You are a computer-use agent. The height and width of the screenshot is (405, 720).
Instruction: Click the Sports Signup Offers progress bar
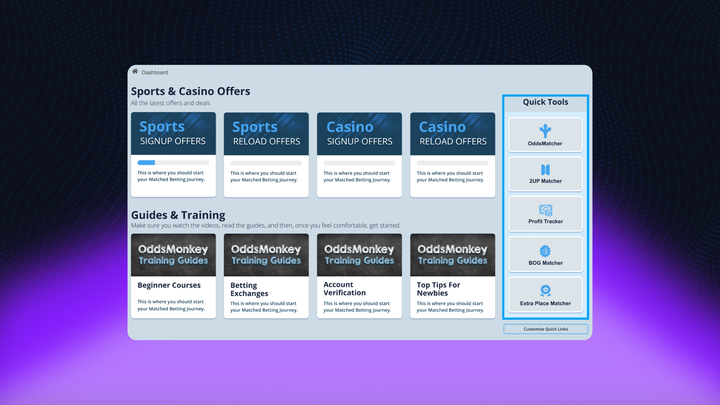[x=173, y=162]
